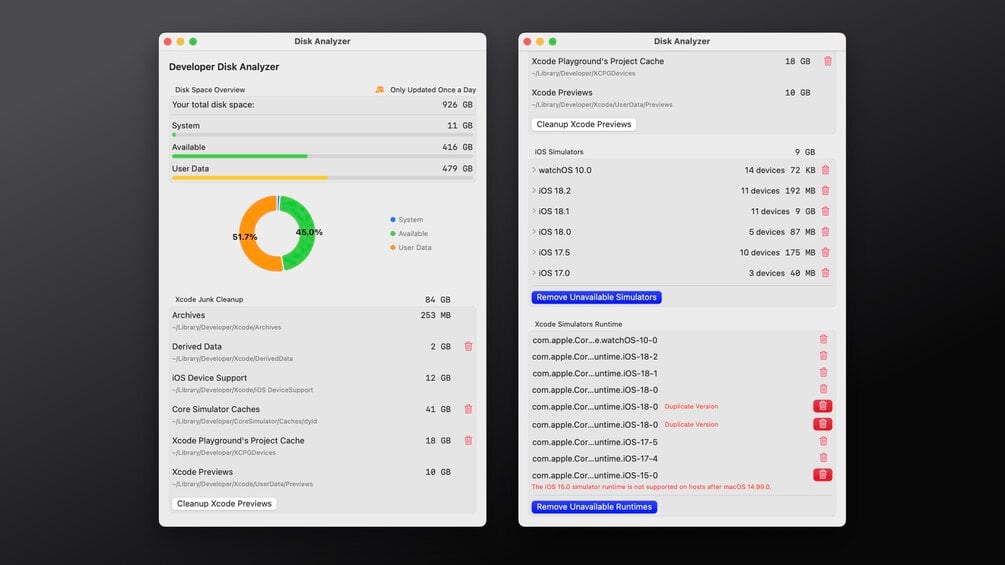
Task: Expand the iOS 17.0 simulator group
Action: 534,272
